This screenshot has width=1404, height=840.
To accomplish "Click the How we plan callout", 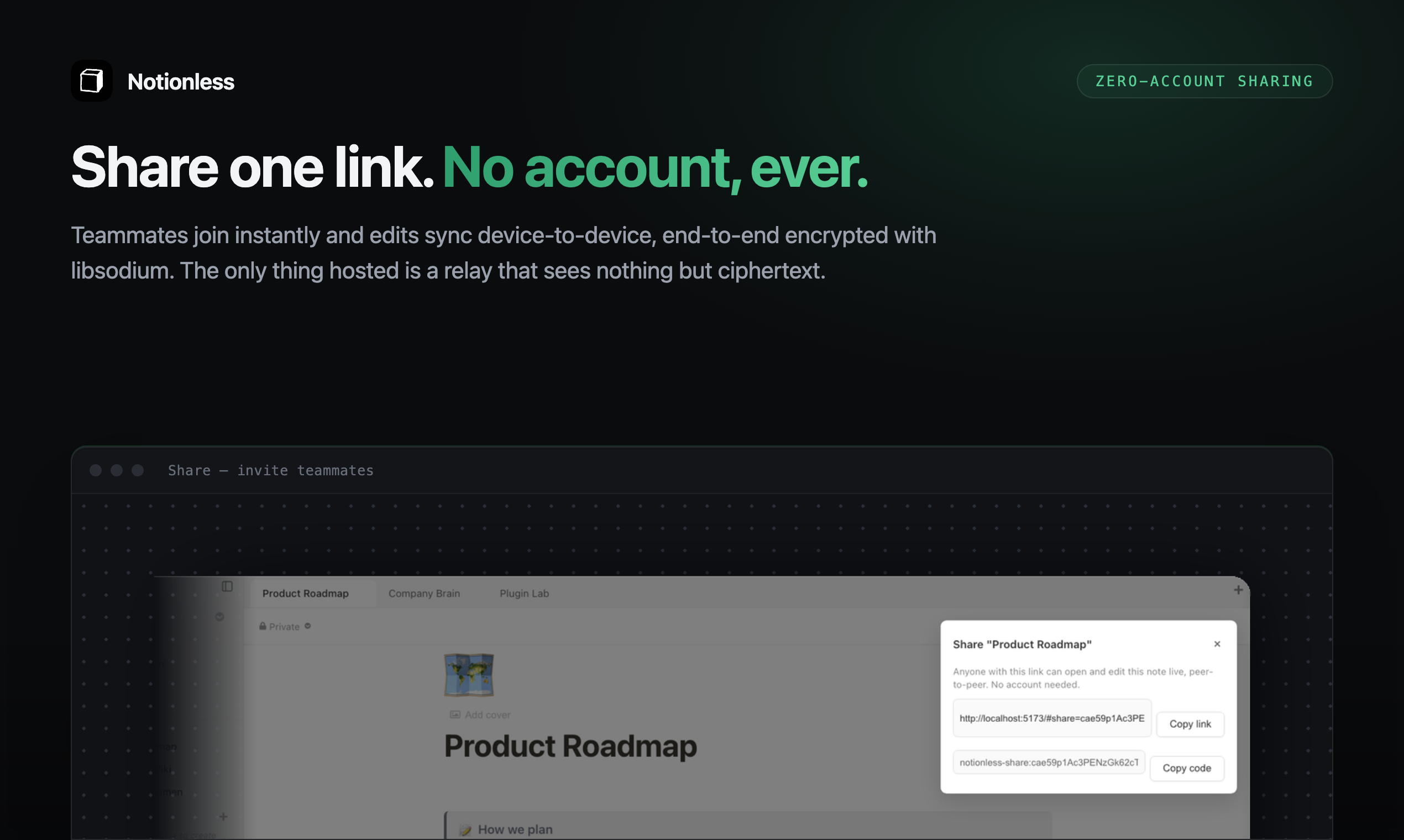I will pyautogui.click(x=748, y=826).
